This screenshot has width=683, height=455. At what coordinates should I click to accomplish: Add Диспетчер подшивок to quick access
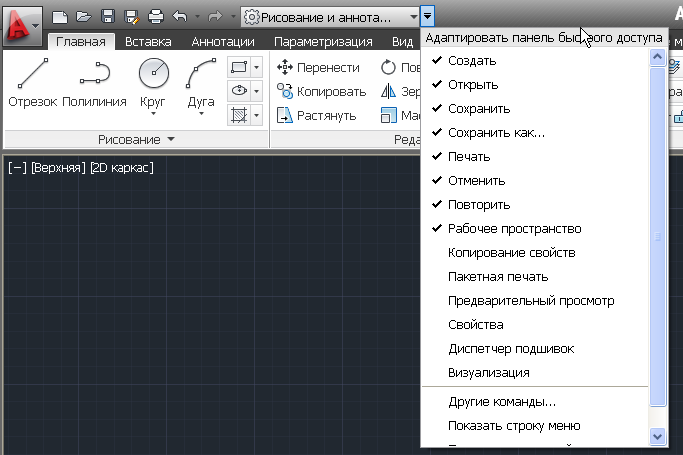[x=535, y=348]
